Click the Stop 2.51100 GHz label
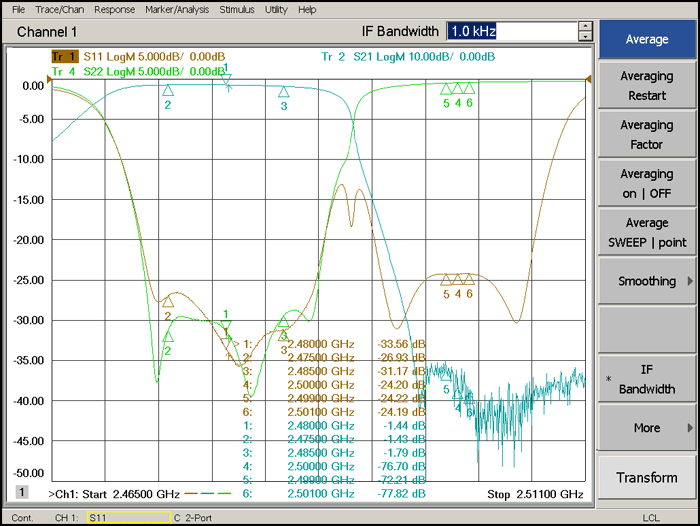700x526 pixels. 535,494
